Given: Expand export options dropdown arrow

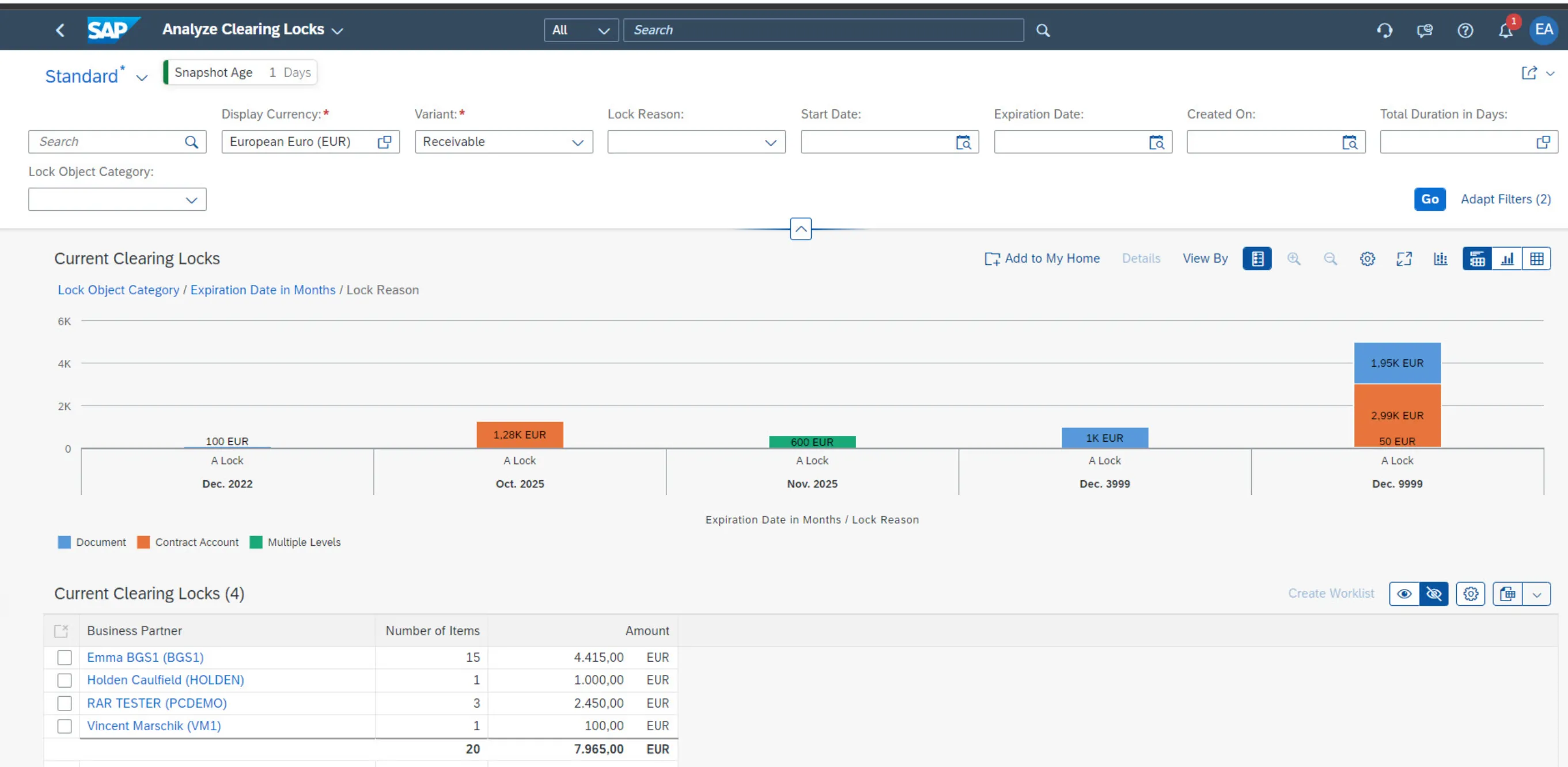Looking at the screenshot, I should [1536, 594].
